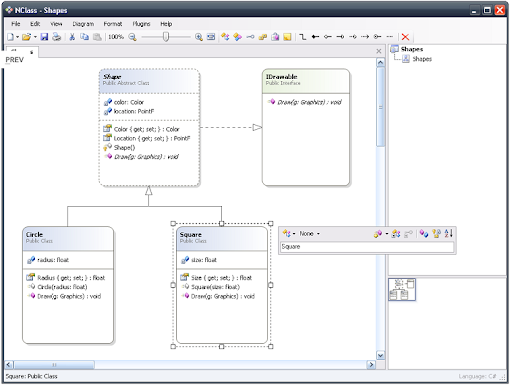Viewport: 512px width, 387px height.
Task: Click the Sort by Access icon
Action: [x=436, y=234]
